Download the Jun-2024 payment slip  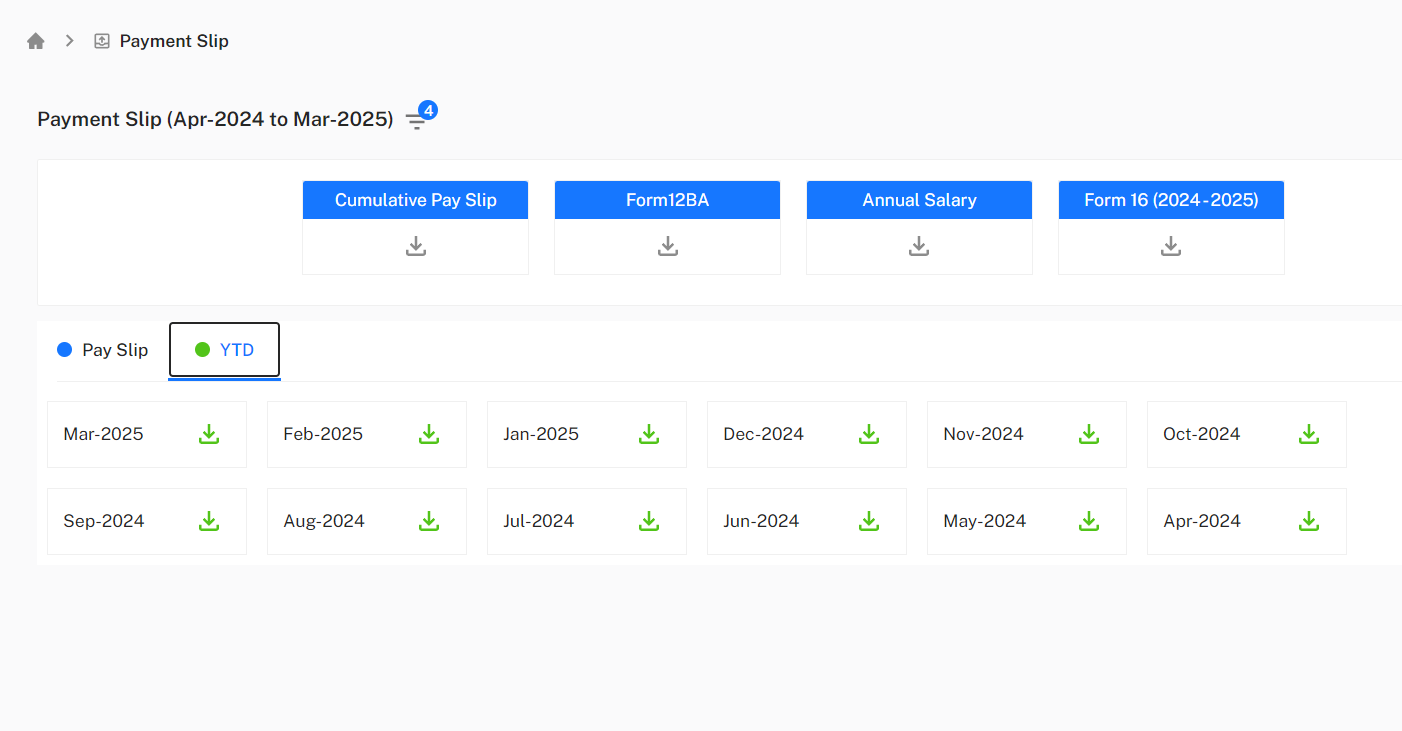[x=868, y=521]
